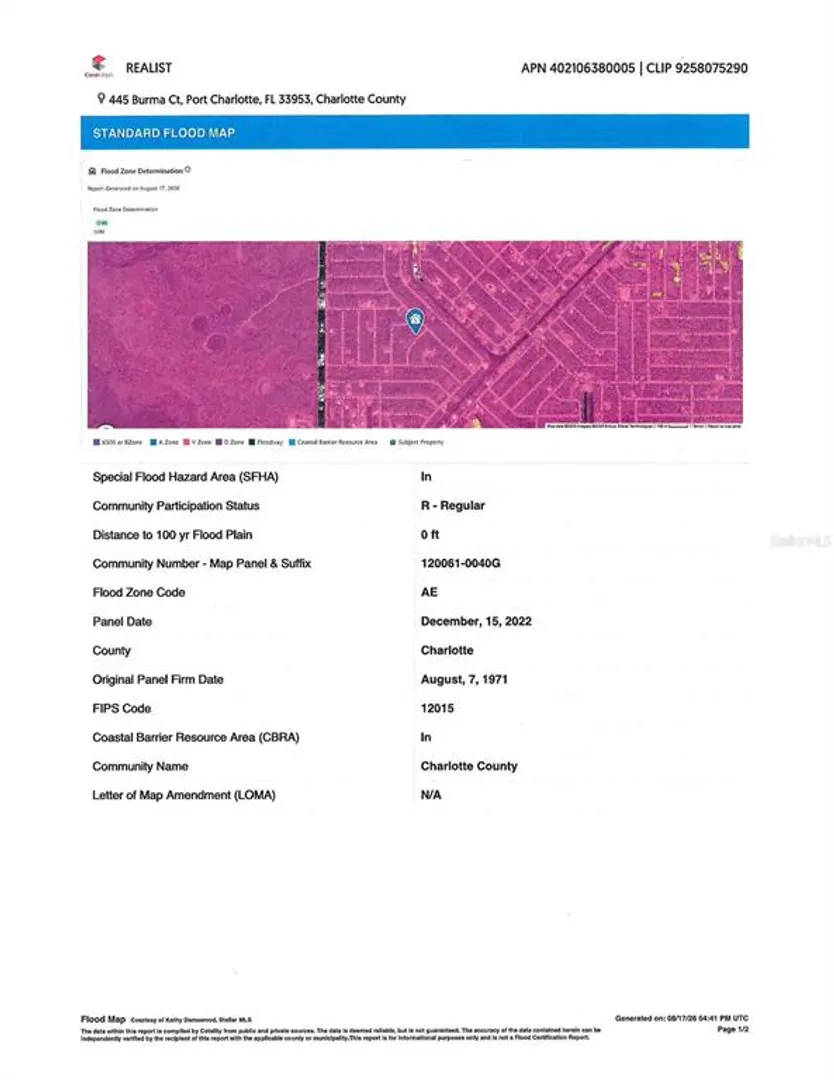
Task: Click the Community Name label
Action: 140,766
